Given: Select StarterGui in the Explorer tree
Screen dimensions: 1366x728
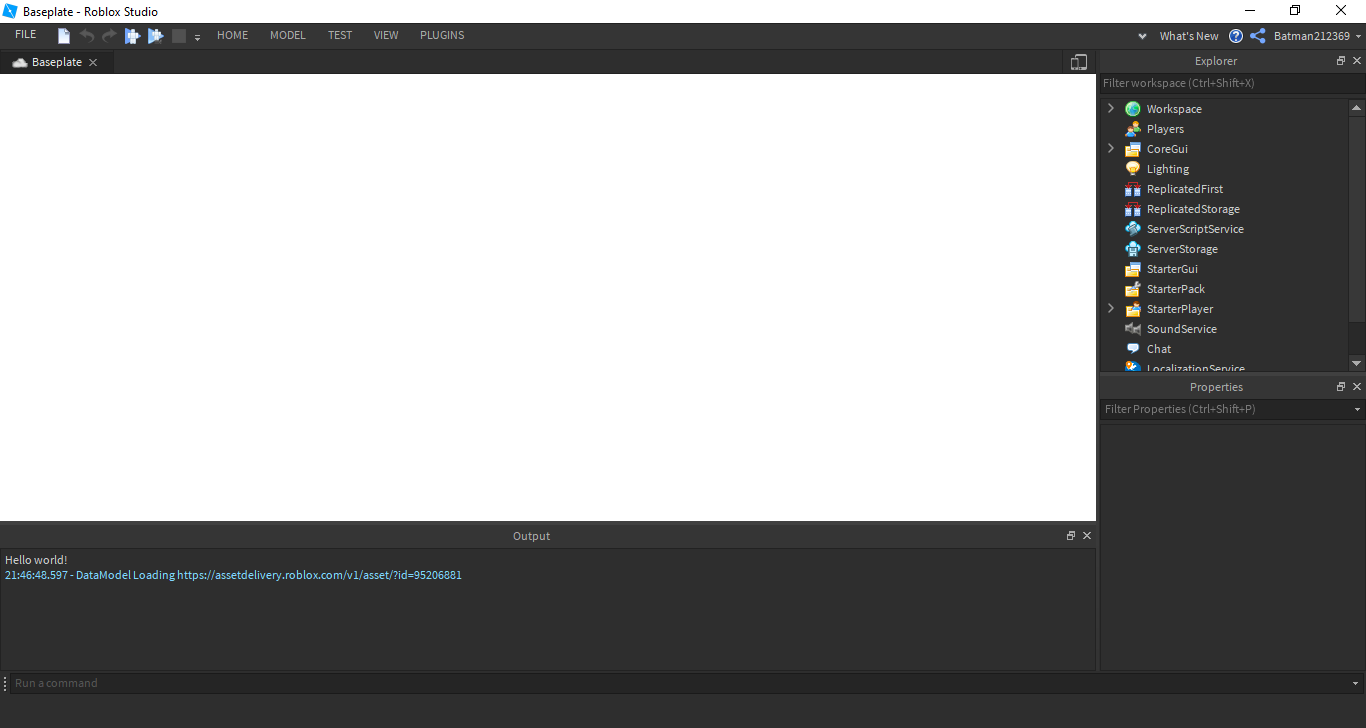Looking at the screenshot, I should [1172, 269].
